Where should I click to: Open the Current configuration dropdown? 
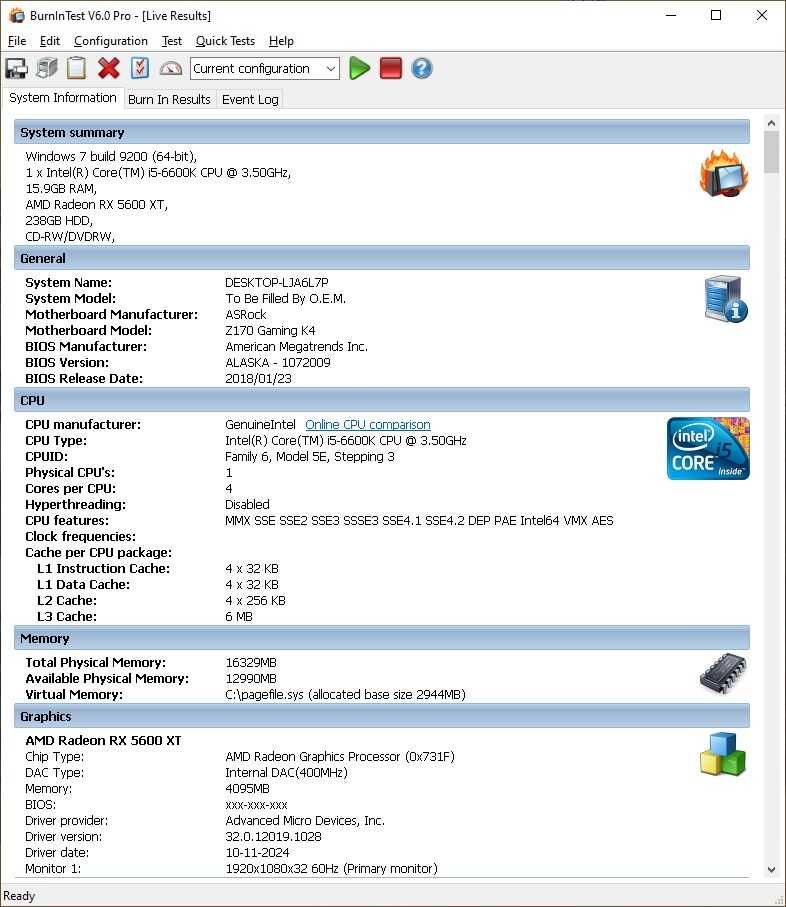coord(265,69)
